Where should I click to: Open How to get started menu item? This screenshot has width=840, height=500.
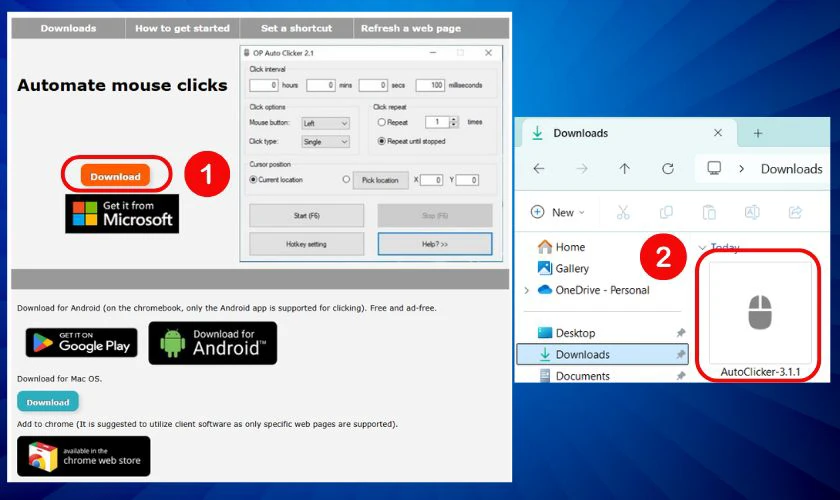tap(182, 28)
